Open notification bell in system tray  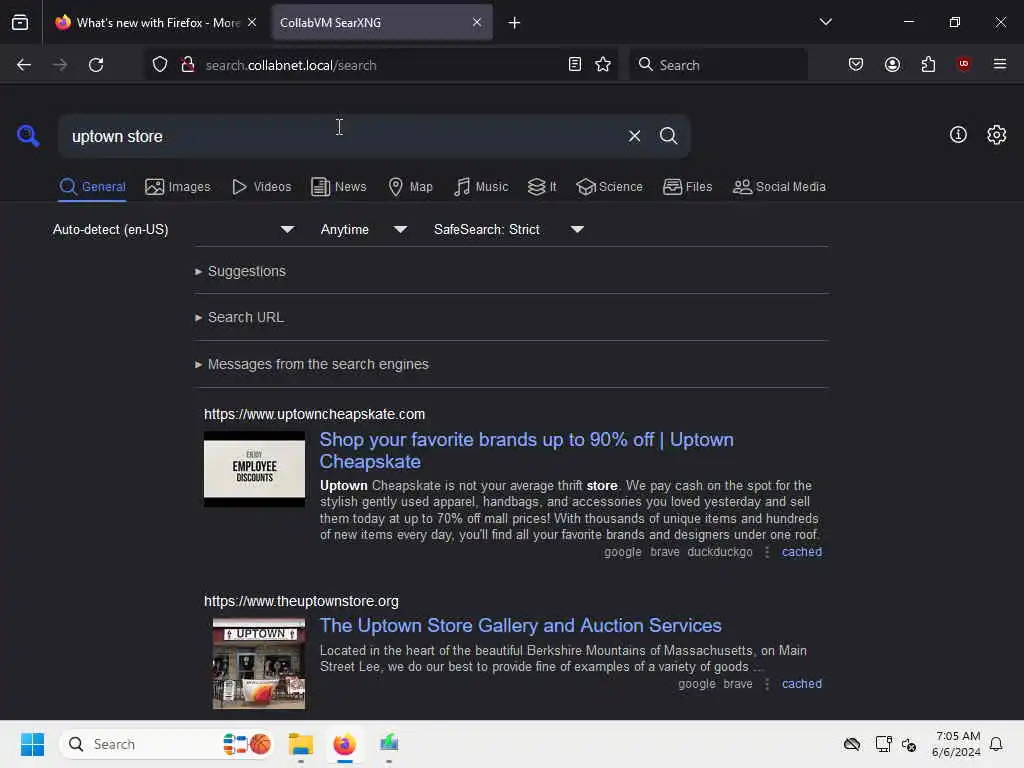pyautogui.click(x=996, y=744)
